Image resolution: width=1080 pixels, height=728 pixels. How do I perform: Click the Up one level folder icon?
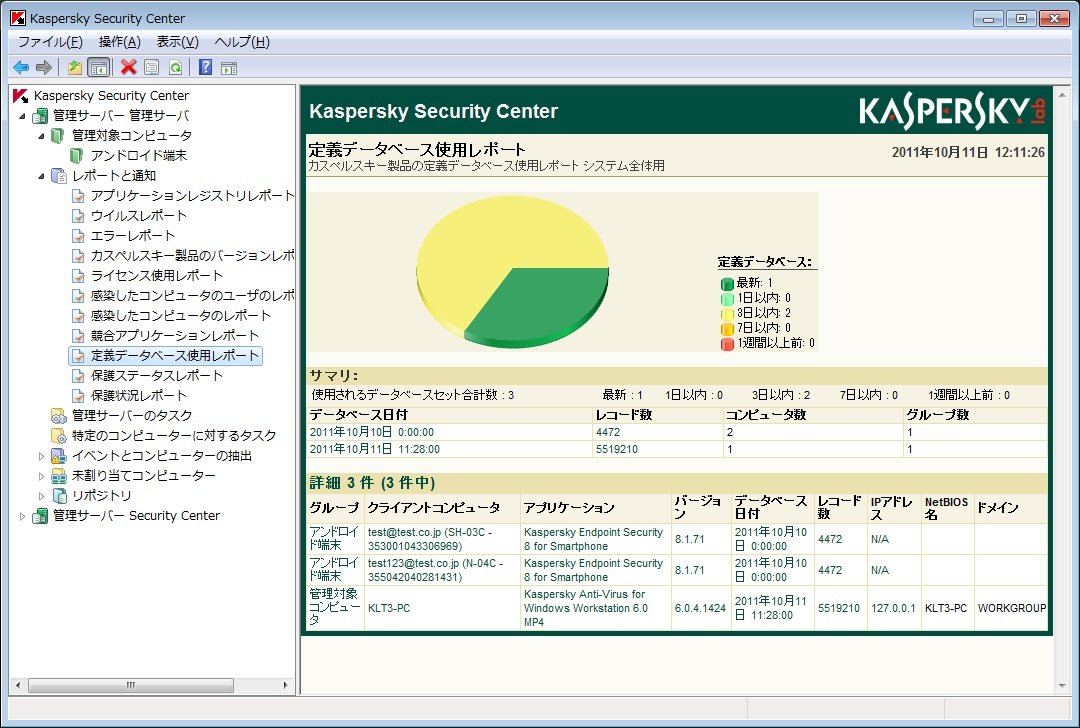coord(75,67)
